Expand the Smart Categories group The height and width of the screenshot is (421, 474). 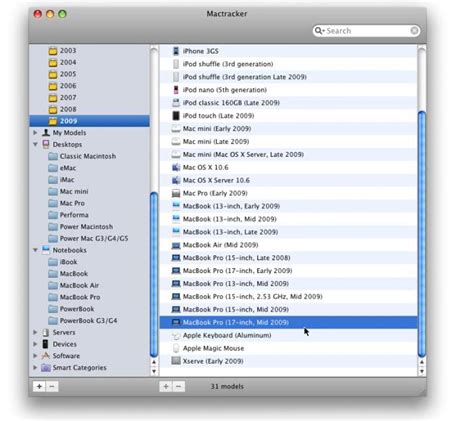click(x=35, y=368)
